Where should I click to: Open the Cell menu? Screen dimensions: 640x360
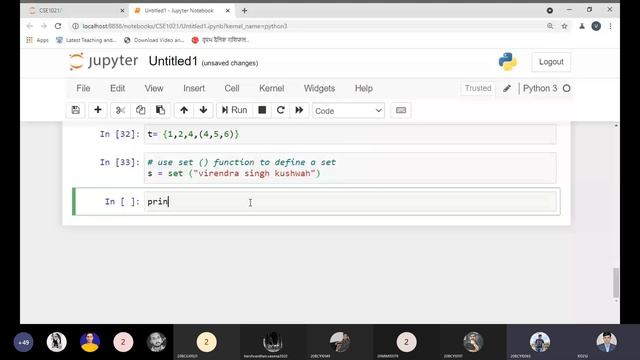point(232,88)
